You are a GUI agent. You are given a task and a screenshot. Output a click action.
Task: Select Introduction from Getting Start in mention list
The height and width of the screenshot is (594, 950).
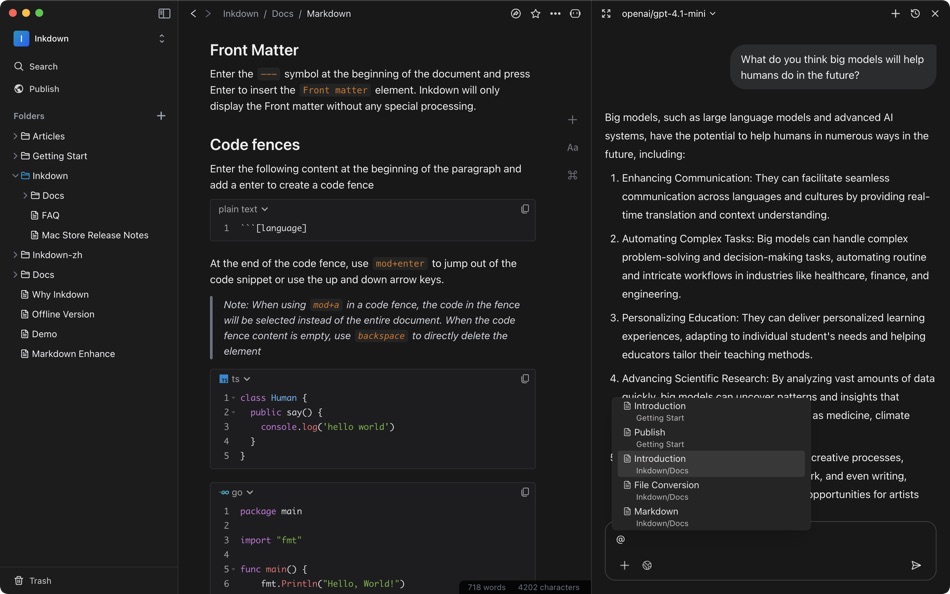(711, 412)
